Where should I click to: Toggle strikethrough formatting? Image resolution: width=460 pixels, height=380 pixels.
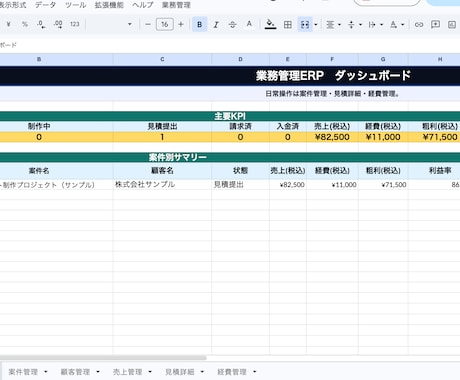pos(232,24)
